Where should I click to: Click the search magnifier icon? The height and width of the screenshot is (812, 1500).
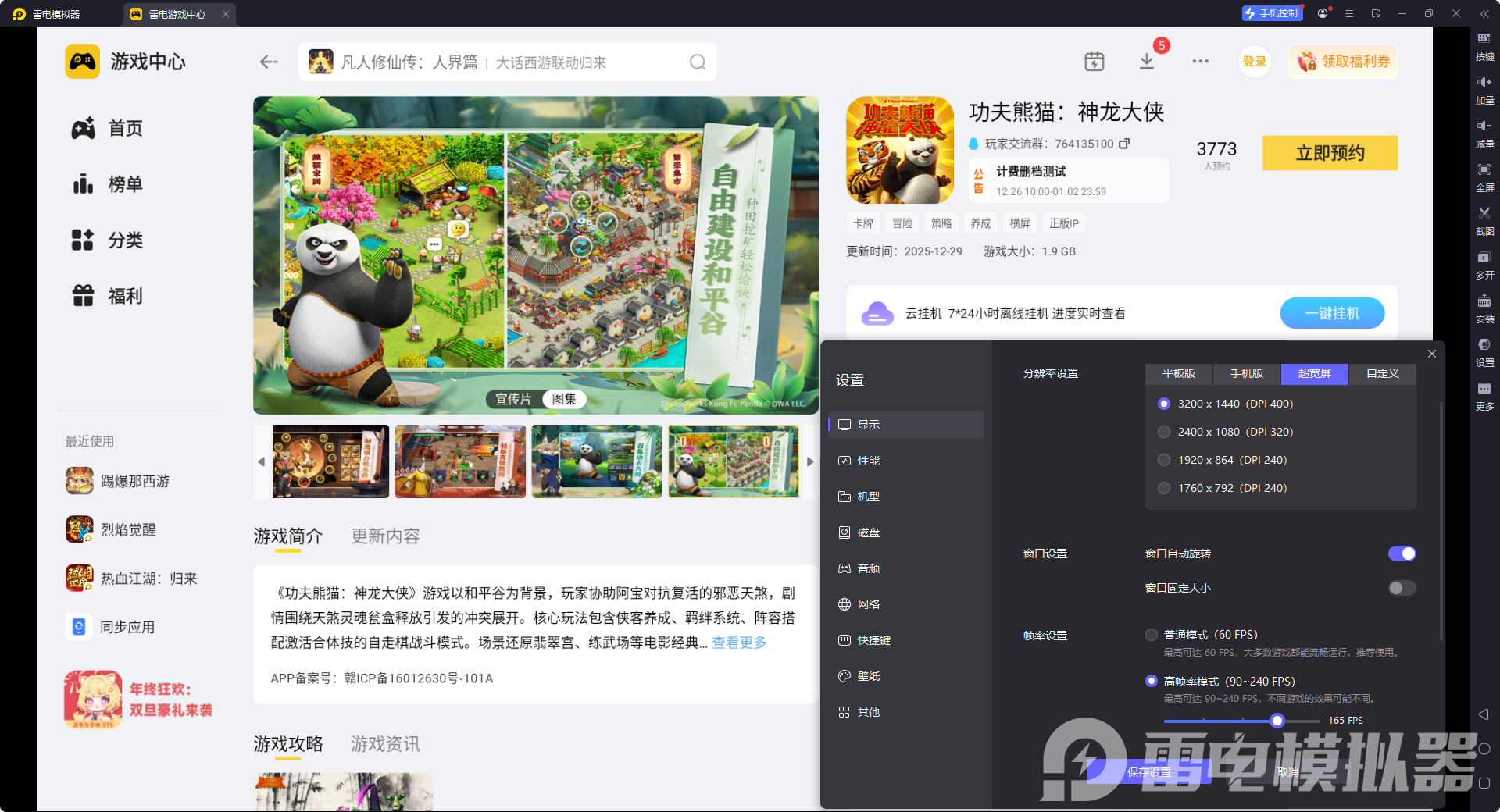point(697,62)
